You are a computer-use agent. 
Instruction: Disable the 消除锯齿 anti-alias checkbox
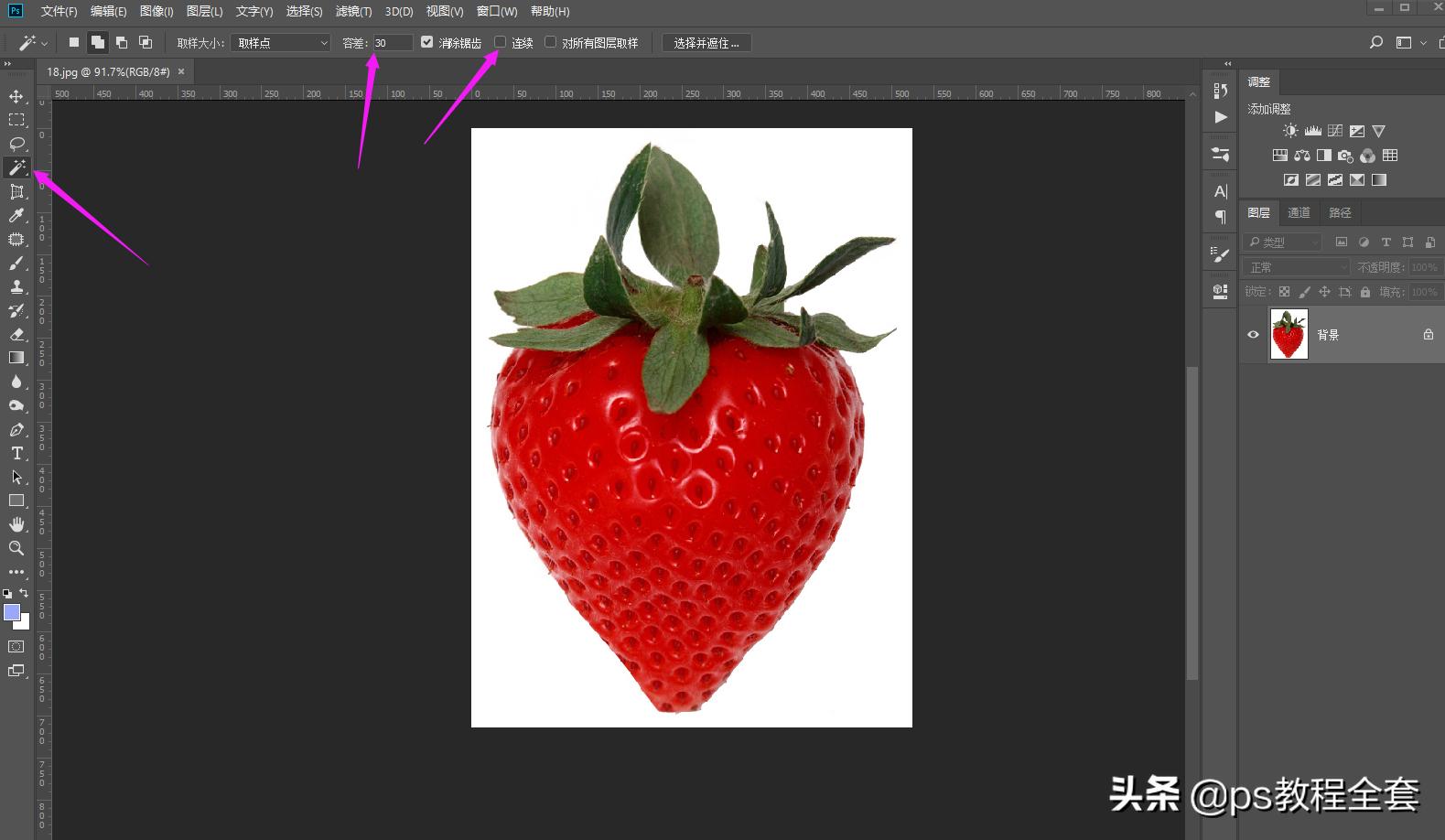[x=426, y=42]
